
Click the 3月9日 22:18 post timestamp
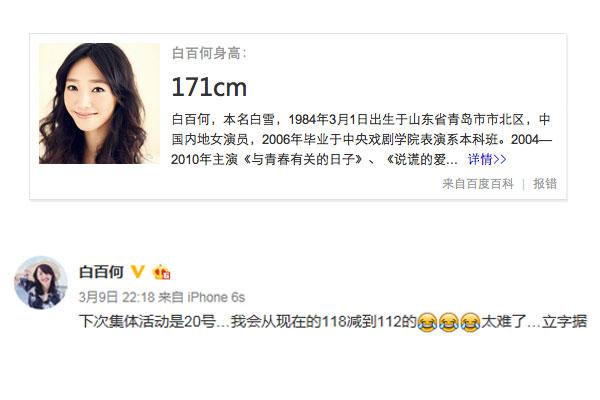(x=116, y=297)
